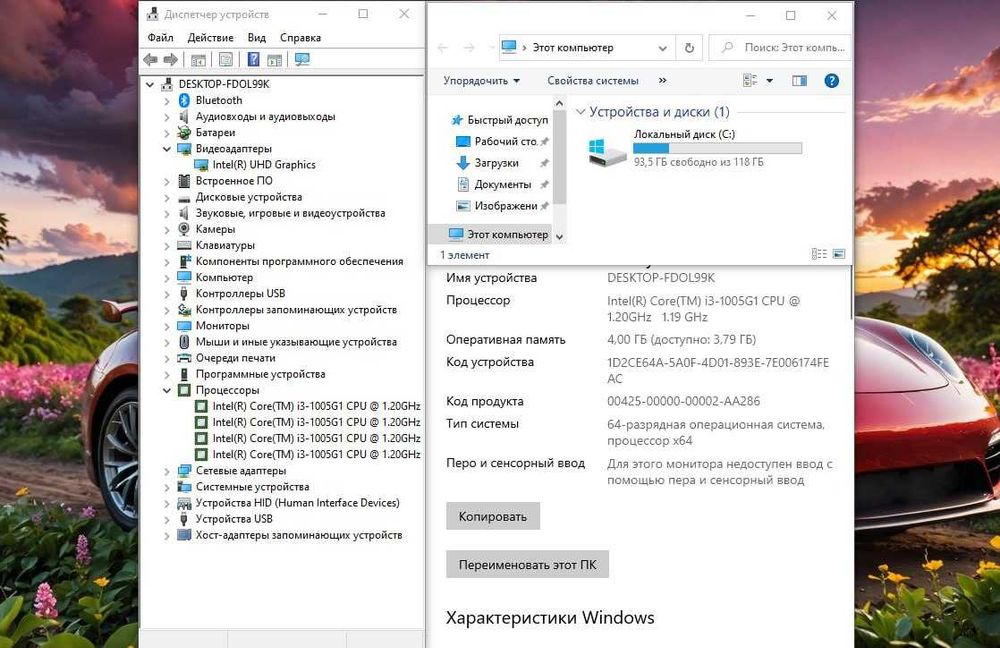1000x648 pixels.
Task: Select Хост-адаптеры запоминающих устройств item
Action: click(298, 535)
